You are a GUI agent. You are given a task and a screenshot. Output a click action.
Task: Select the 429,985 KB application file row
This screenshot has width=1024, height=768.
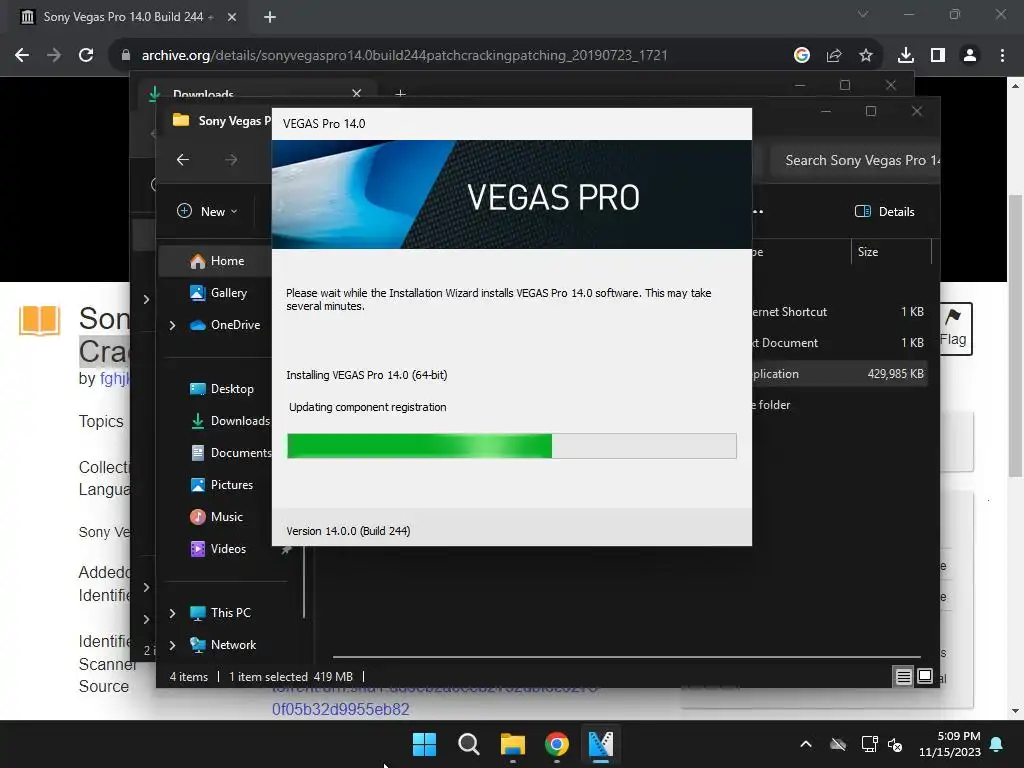[839, 374]
